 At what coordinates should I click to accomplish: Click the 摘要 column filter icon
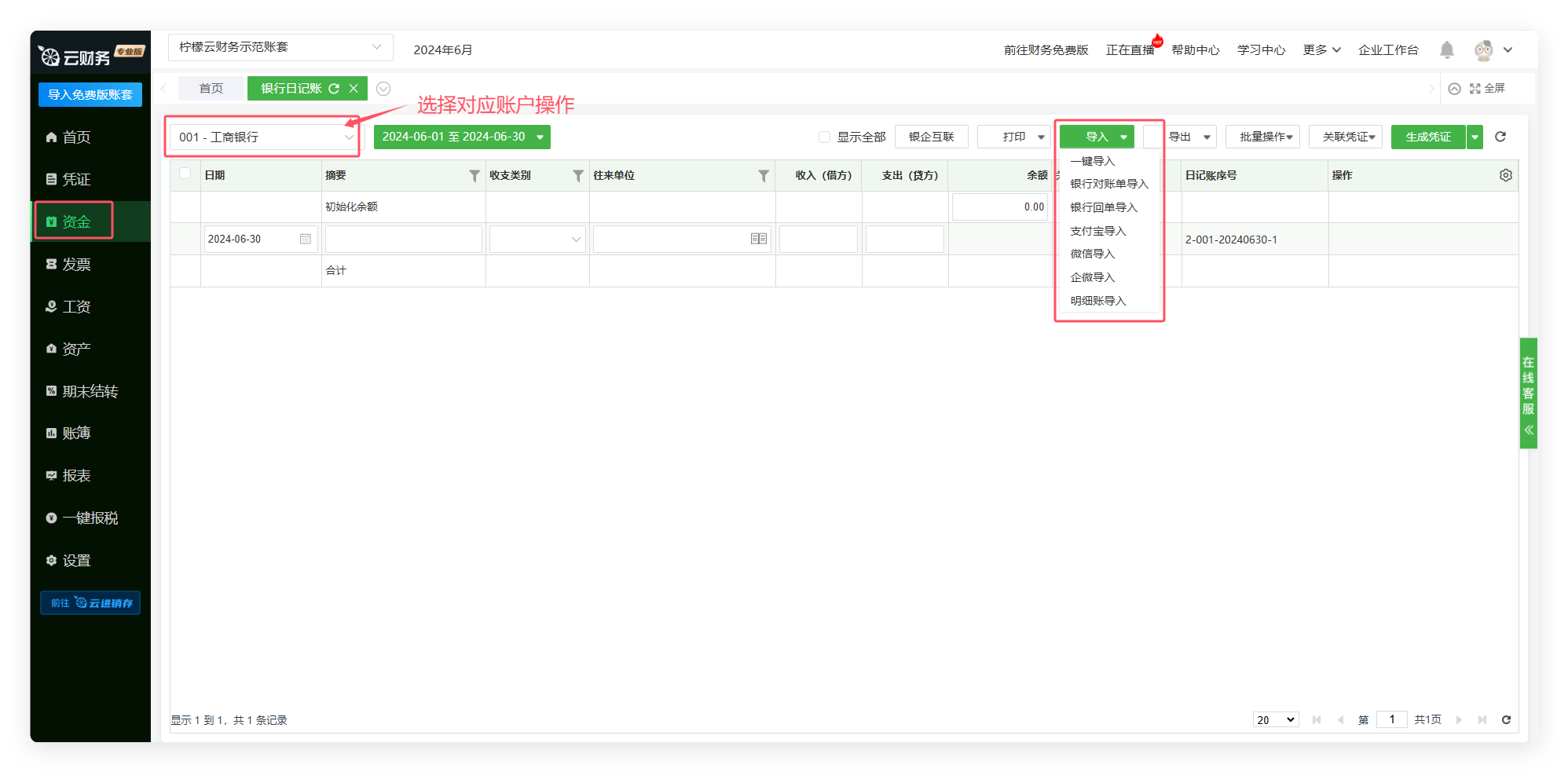(x=474, y=176)
